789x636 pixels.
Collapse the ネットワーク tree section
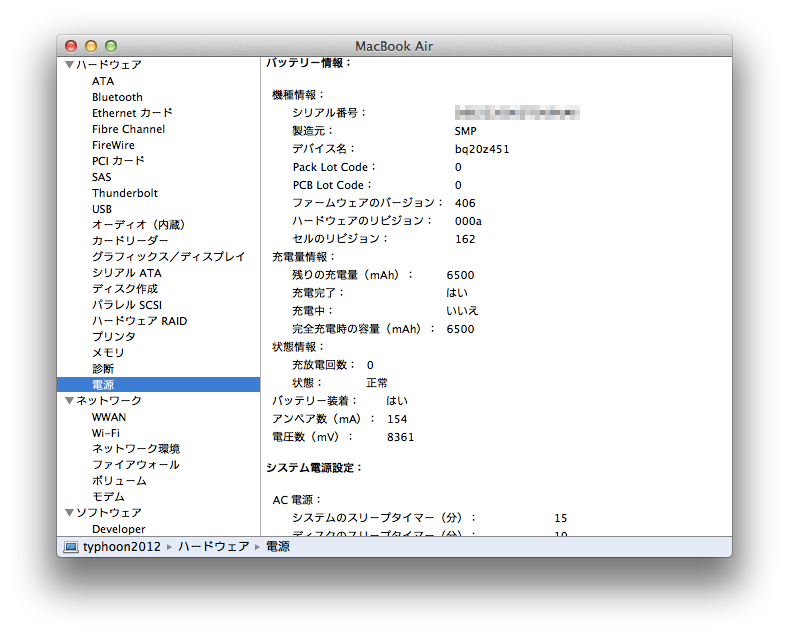tap(69, 401)
